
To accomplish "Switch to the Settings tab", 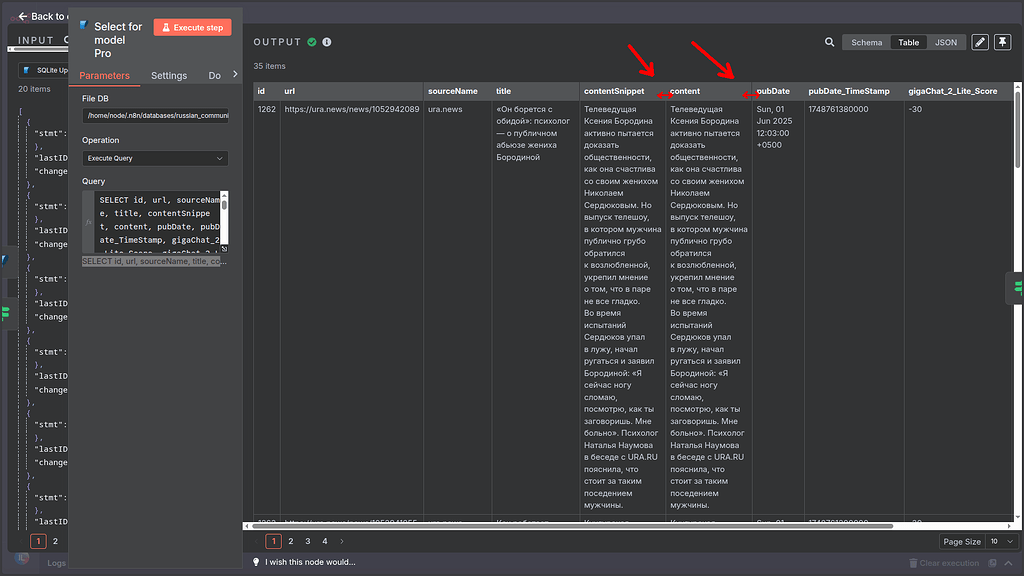I will [169, 75].
